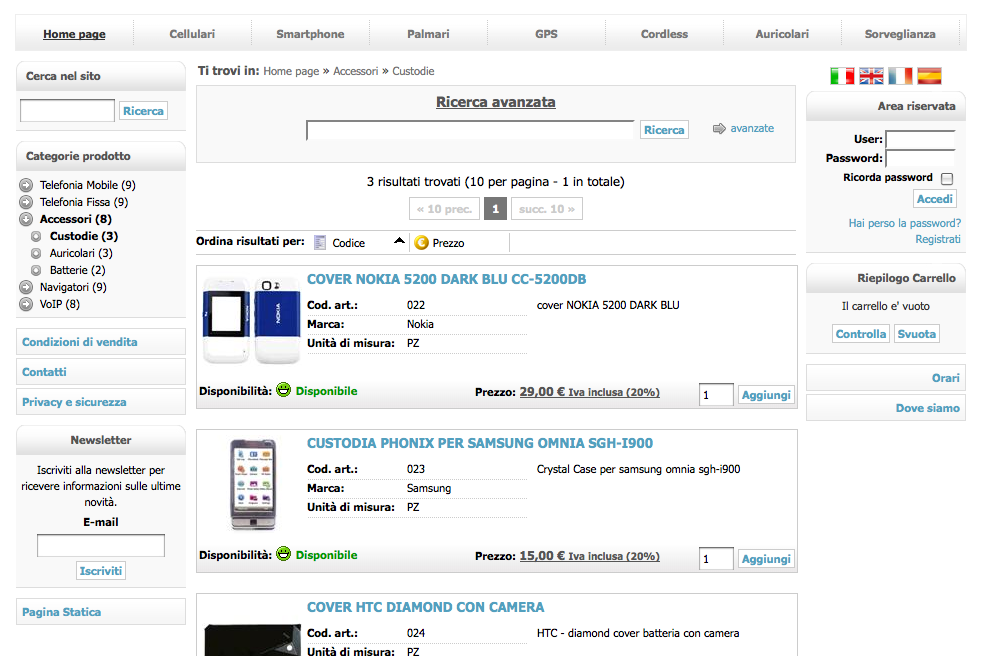Viewport: 983px width, 656px height.
Task: Click quantity field for Nokia cover
Action: click(716, 394)
